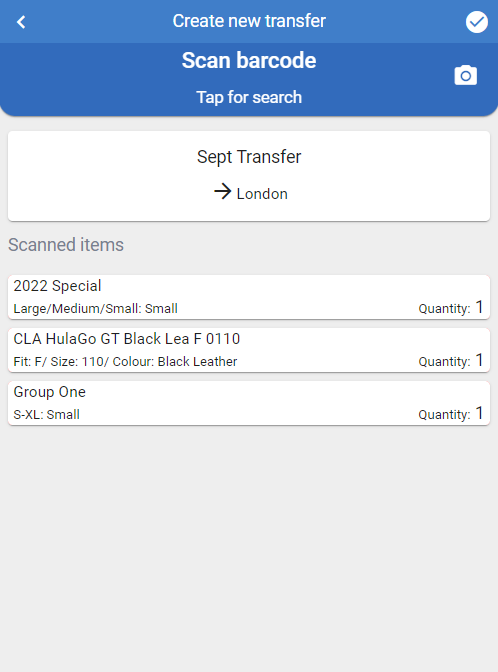Click the Scanned items section header

66,245
